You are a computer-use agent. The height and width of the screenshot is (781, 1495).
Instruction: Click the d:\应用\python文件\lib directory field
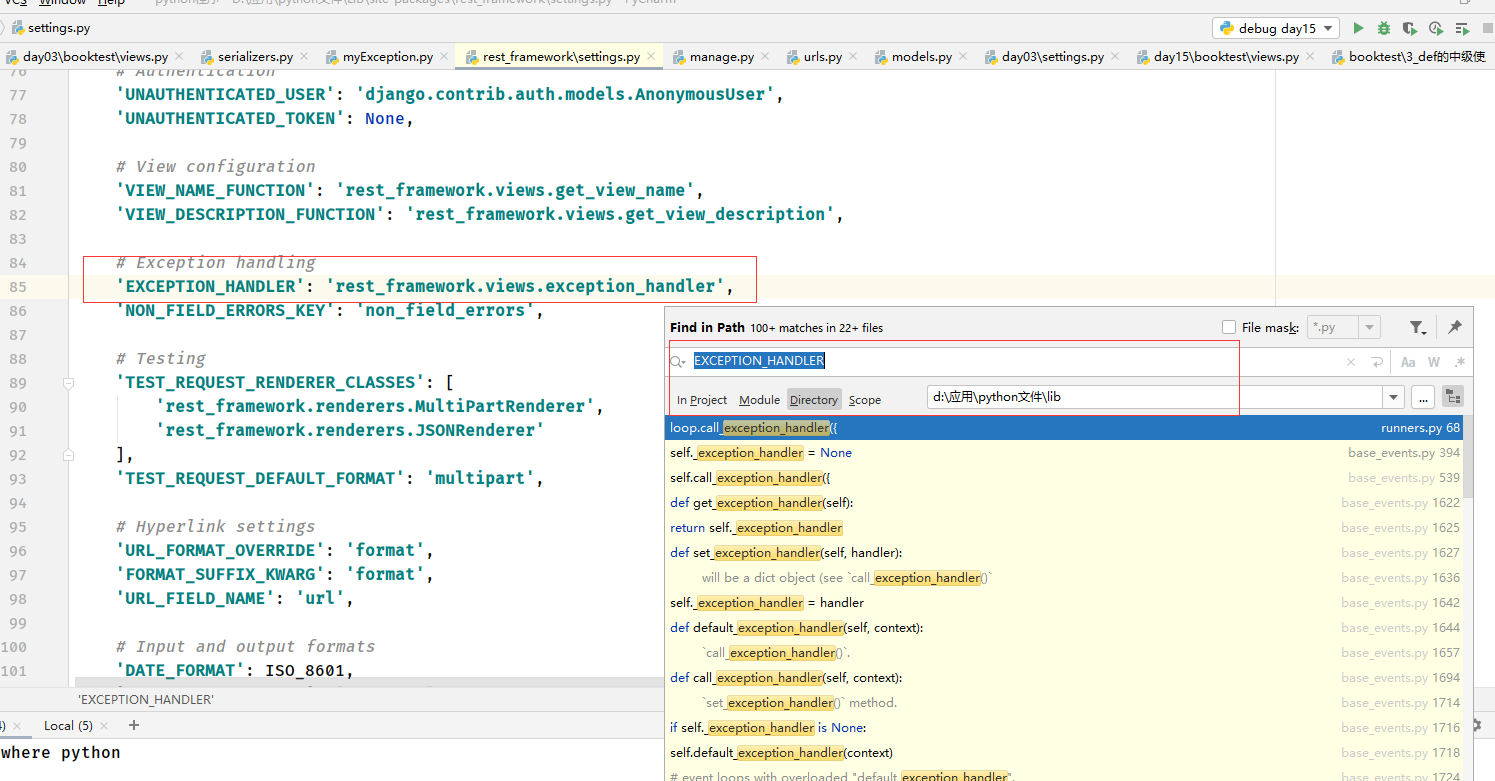(x=1155, y=398)
